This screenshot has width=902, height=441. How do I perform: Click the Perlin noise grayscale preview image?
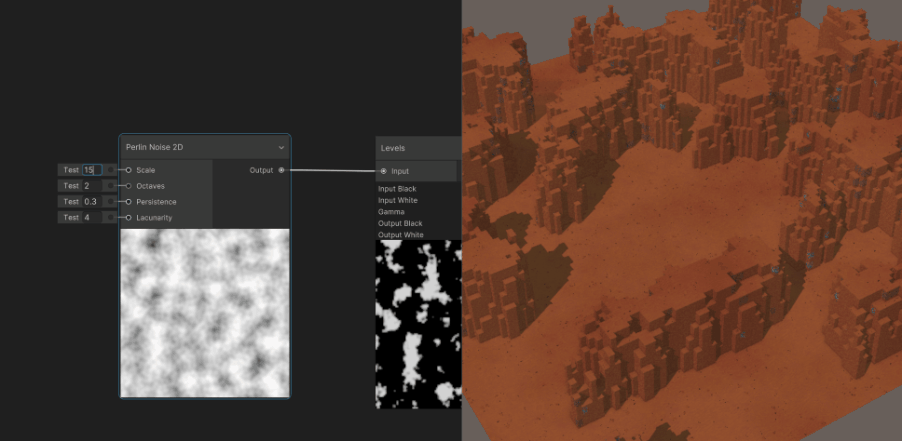205,312
